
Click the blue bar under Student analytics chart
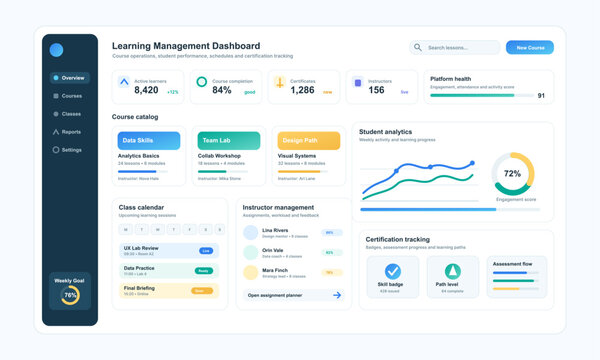pos(450,210)
